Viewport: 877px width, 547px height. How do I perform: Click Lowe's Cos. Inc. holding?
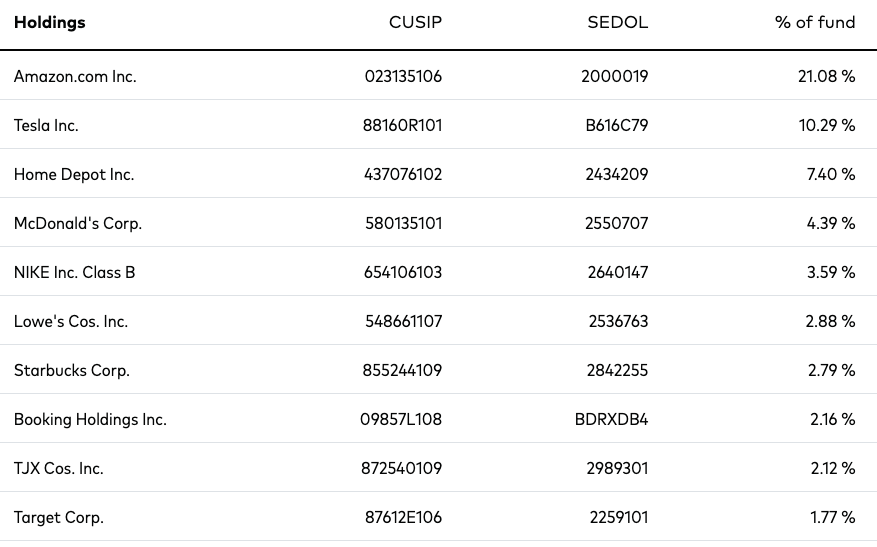click(71, 321)
